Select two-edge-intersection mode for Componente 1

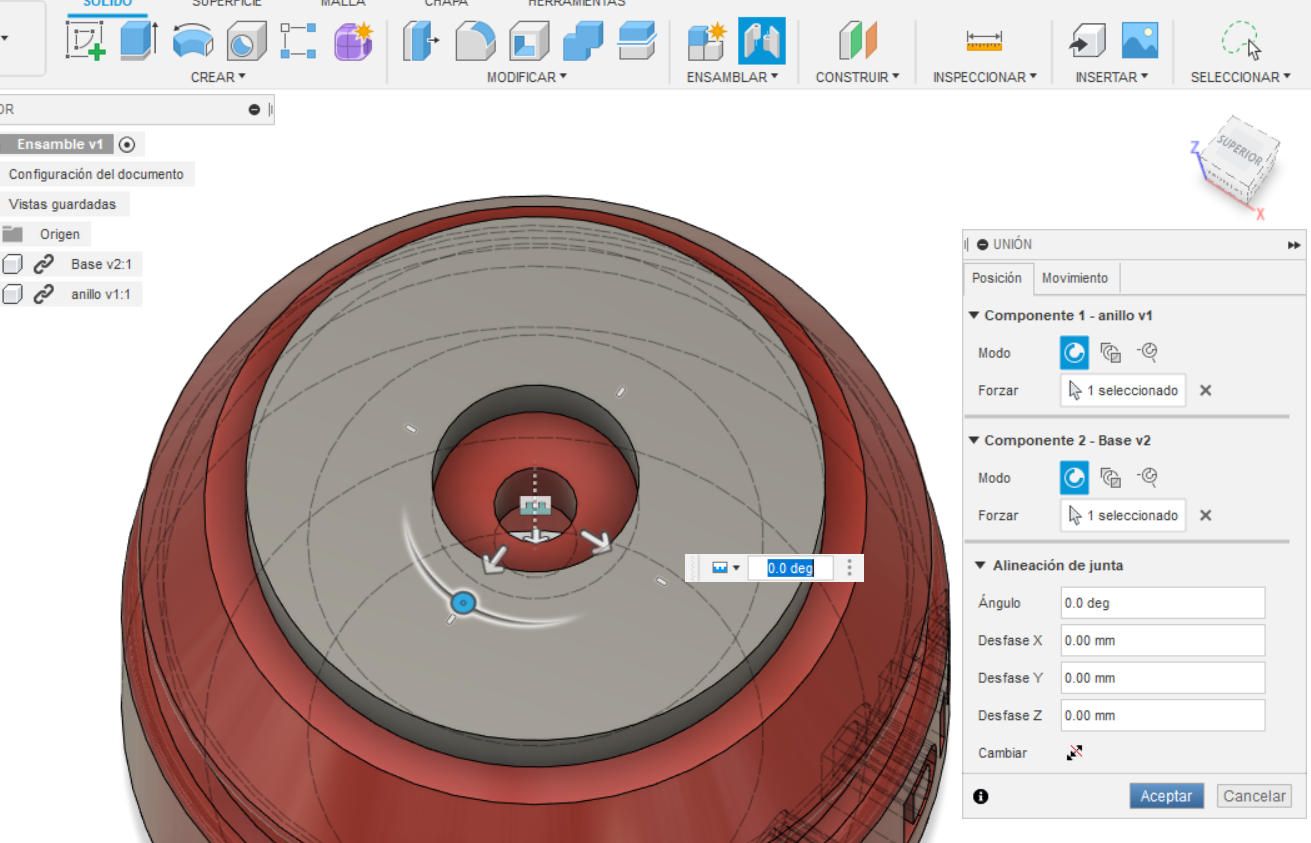click(1147, 352)
